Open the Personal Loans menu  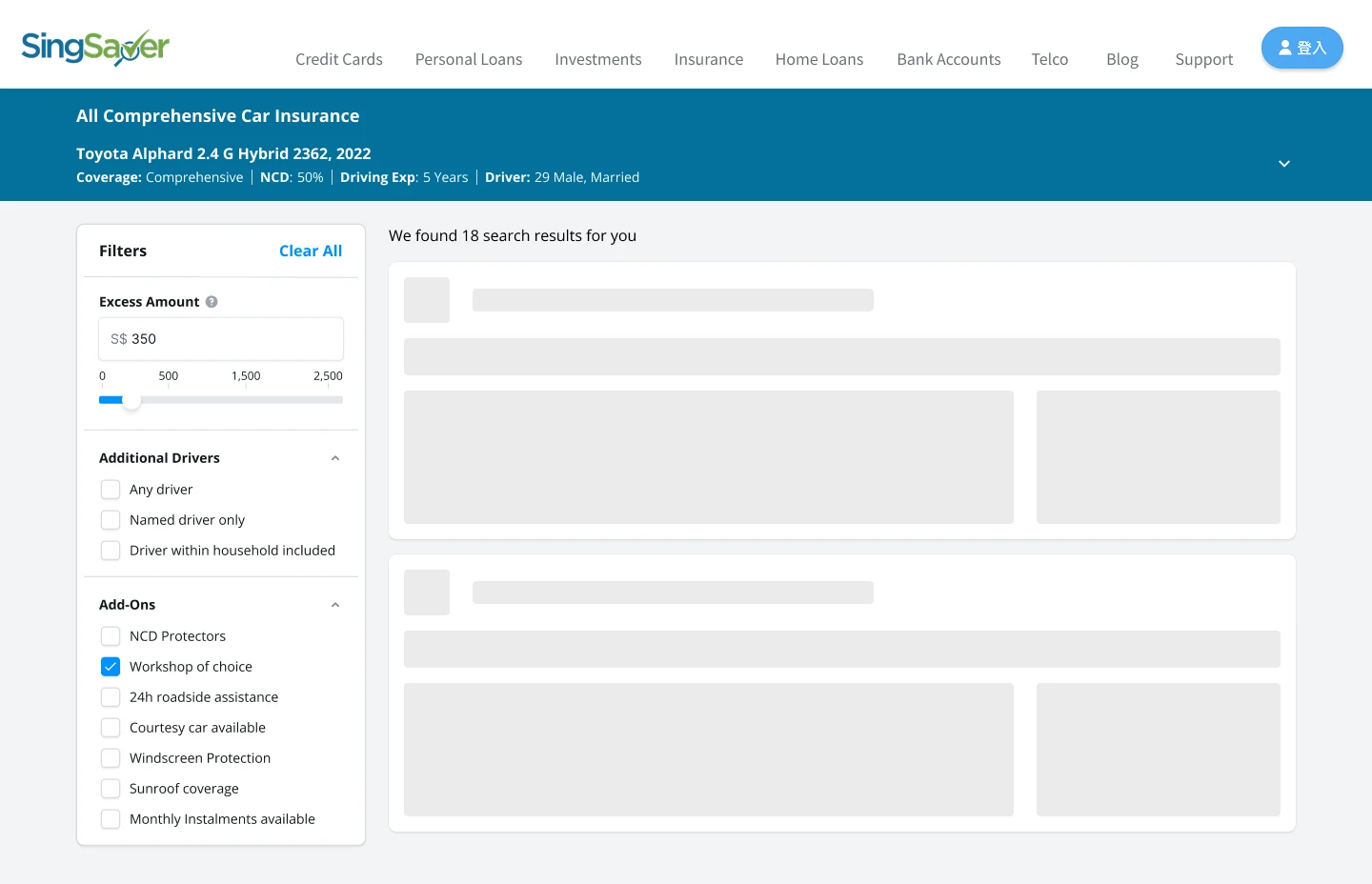click(469, 59)
